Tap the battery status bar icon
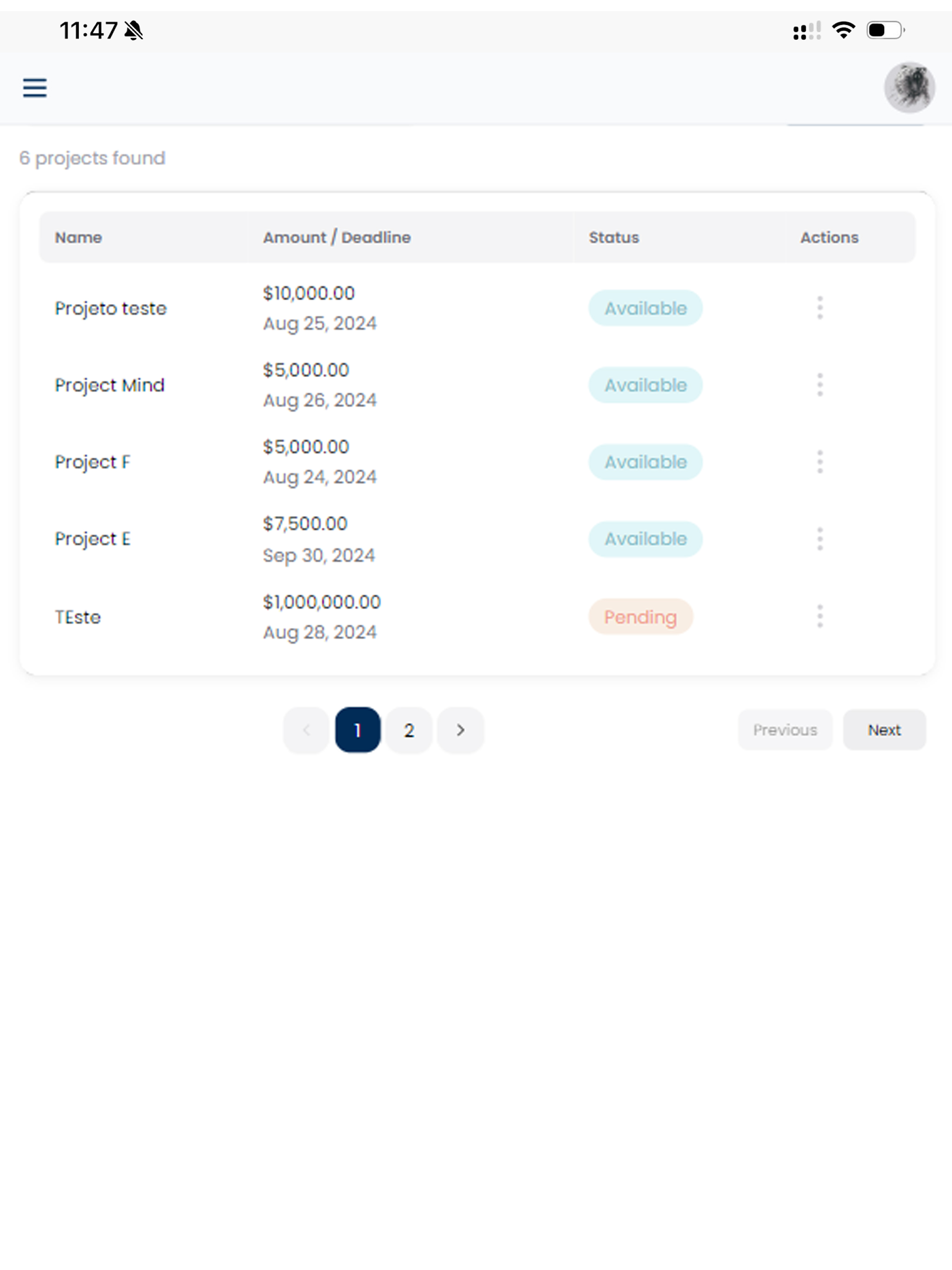The height and width of the screenshot is (1270, 952). click(886, 30)
